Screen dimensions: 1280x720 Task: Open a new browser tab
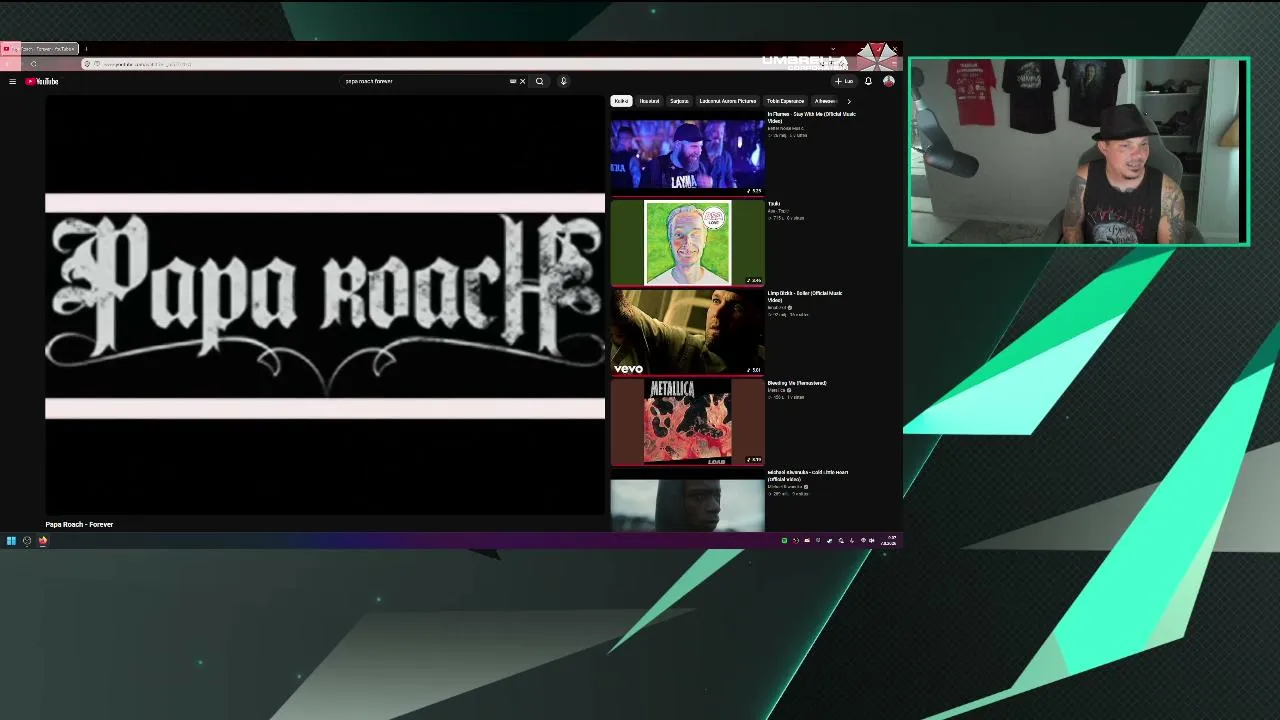tap(86, 49)
